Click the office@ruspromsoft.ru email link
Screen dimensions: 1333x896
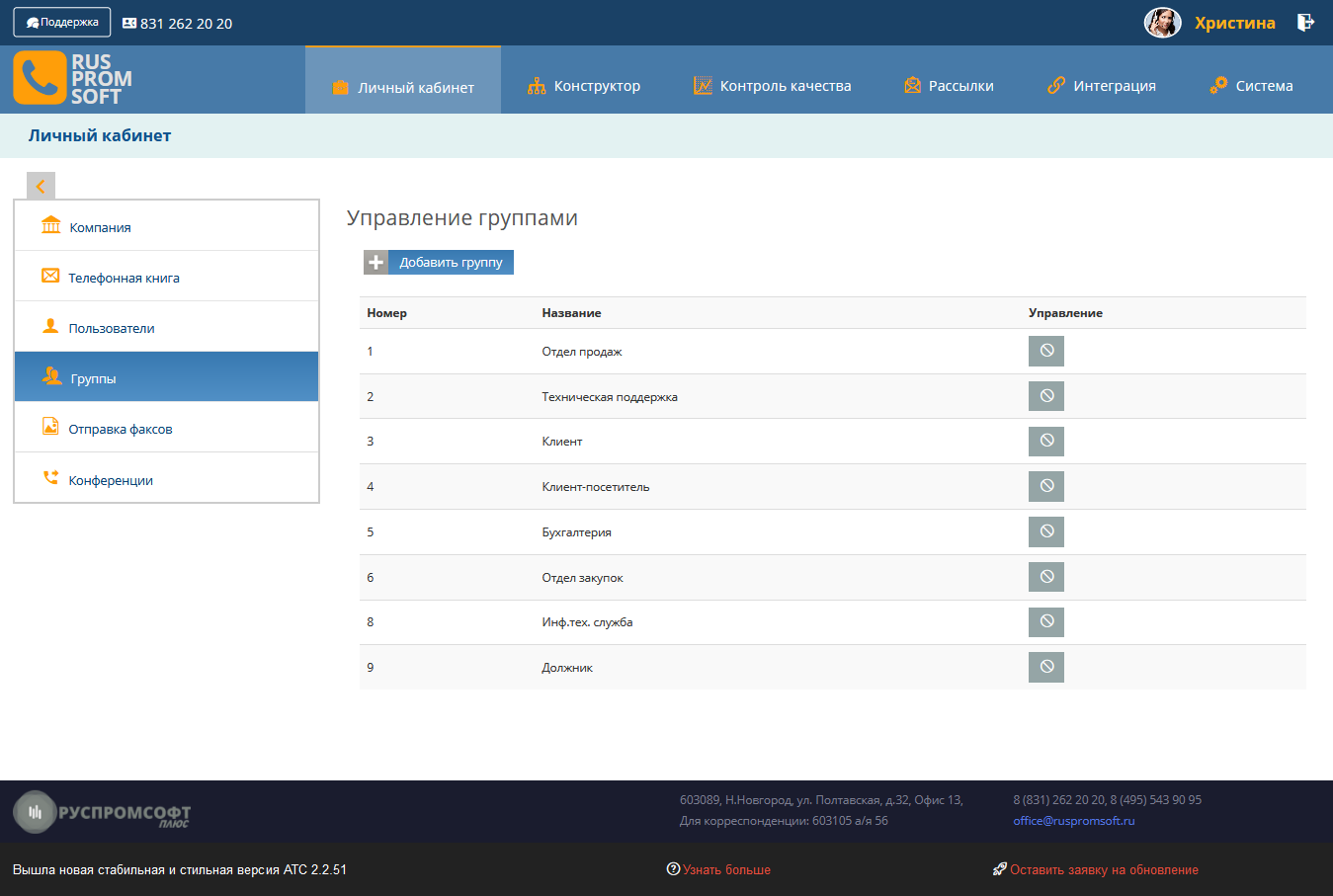pos(1073,821)
